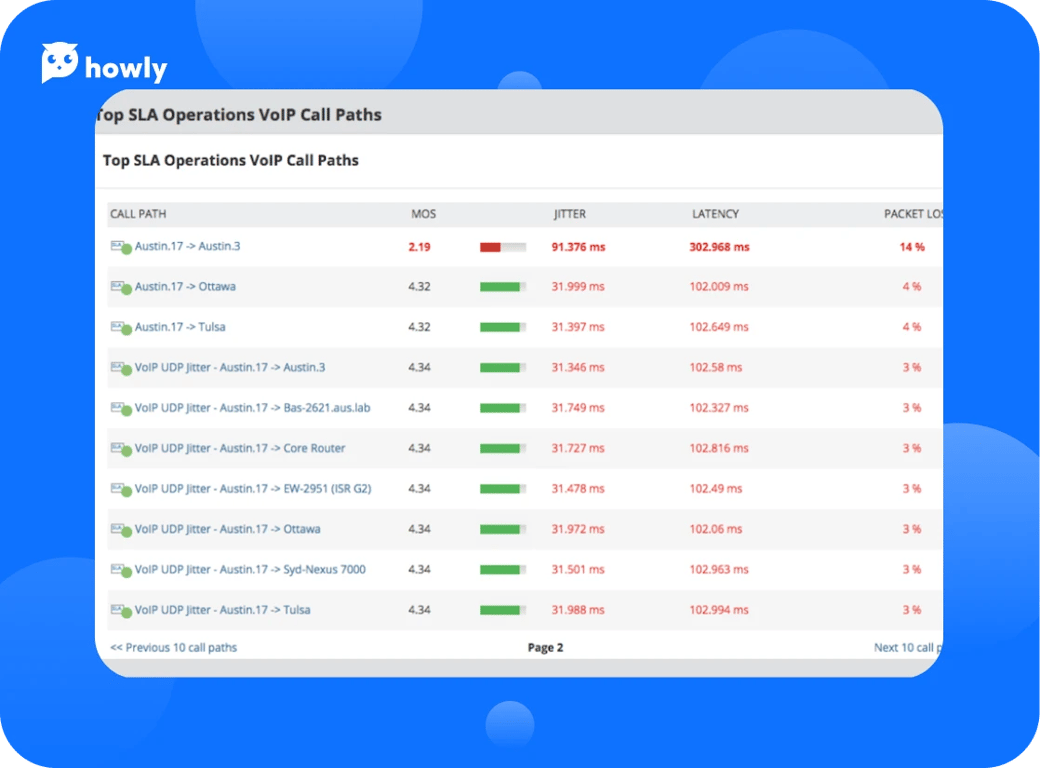This screenshot has width=1040, height=768.
Task: Click the status icon beside Austin.17 -> Ottawa
Action: [x=120, y=287]
